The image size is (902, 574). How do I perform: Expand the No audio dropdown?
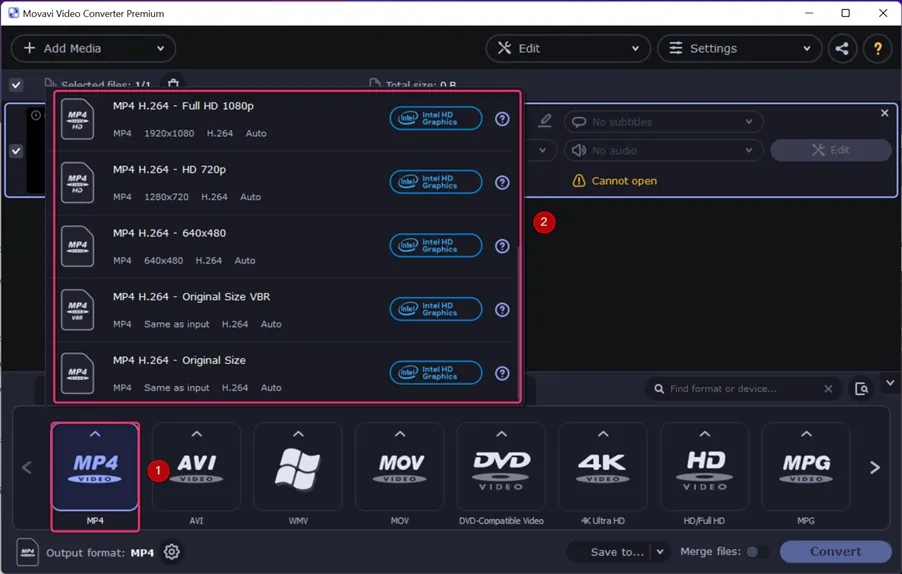(x=664, y=151)
